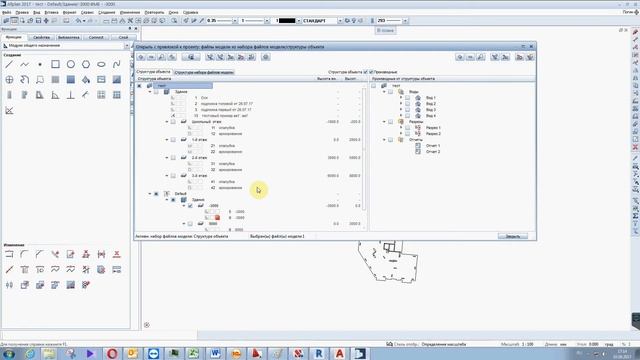This screenshot has height=360, width=640.
Task: Select the Hatching tool
Action: (x=55, y=80)
